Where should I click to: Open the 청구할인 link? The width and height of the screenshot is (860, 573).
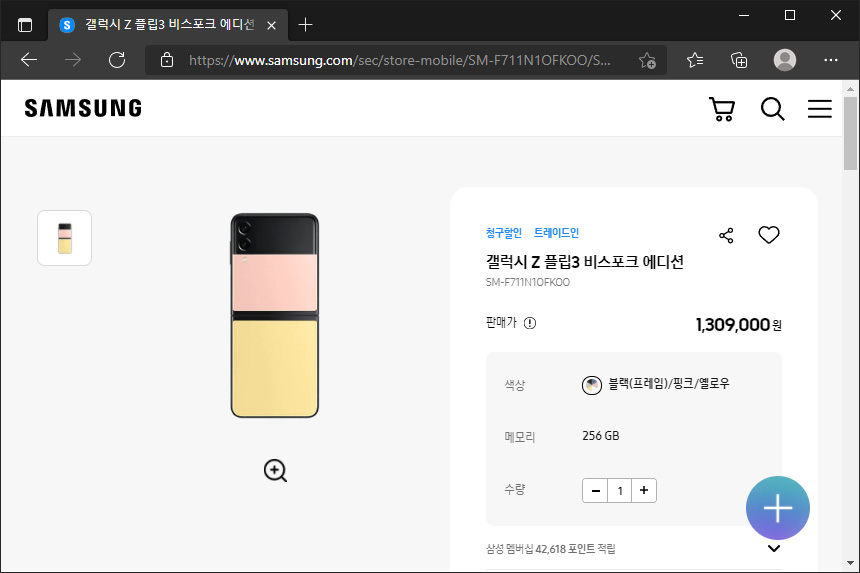click(503, 233)
